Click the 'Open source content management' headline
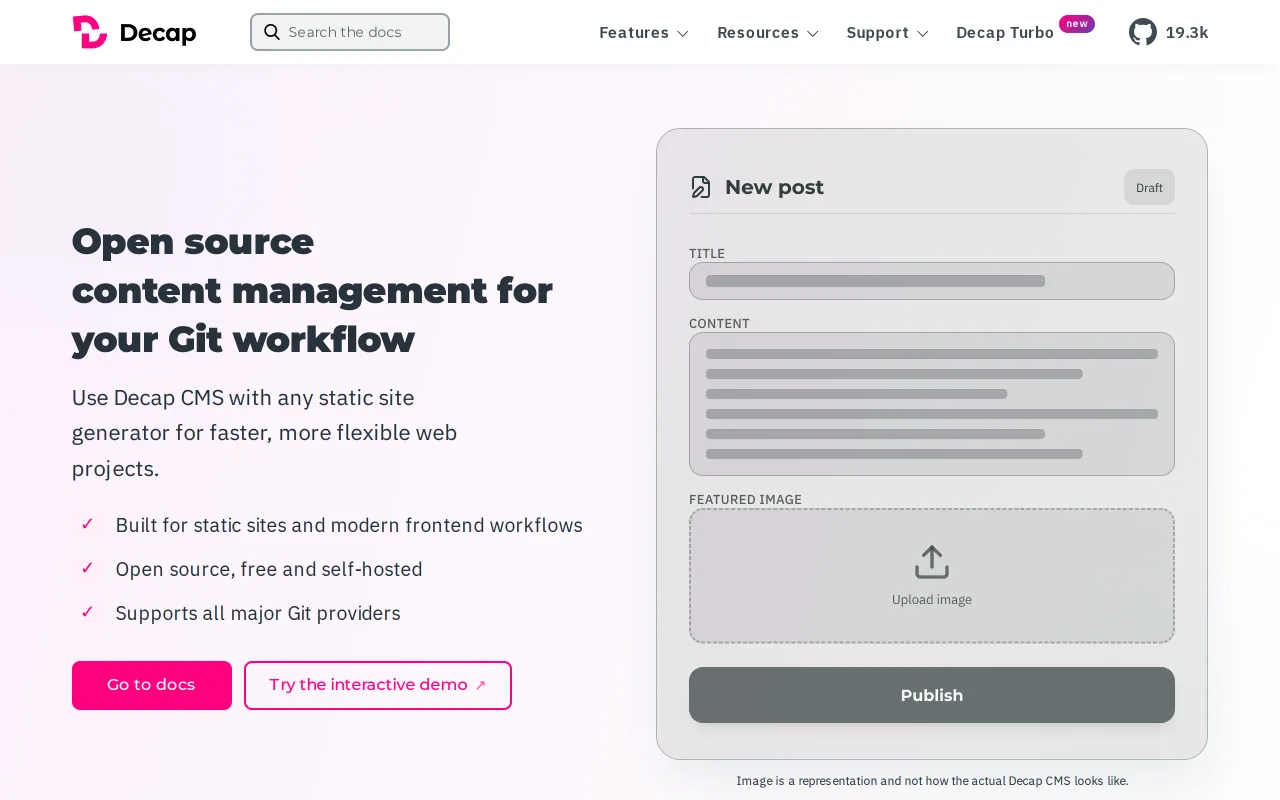Viewport: 1280px width, 800px height. pos(312,290)
